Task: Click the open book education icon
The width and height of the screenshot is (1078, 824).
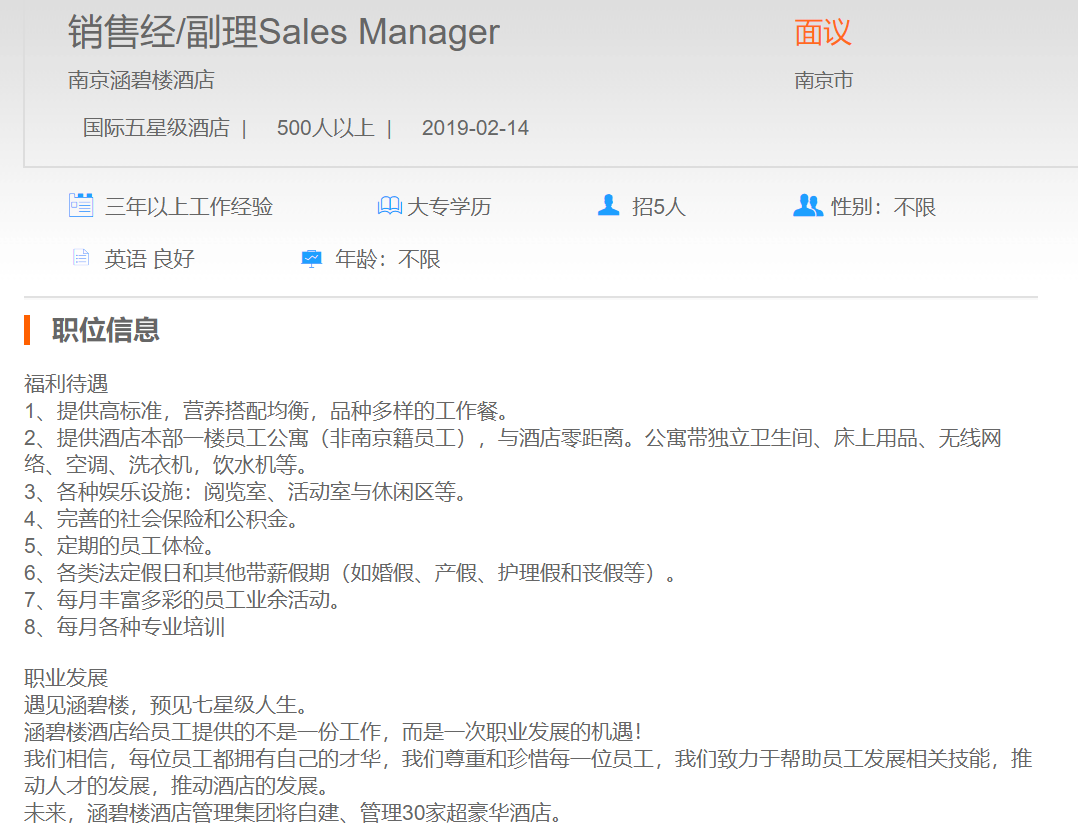Action: pos(389,206)
